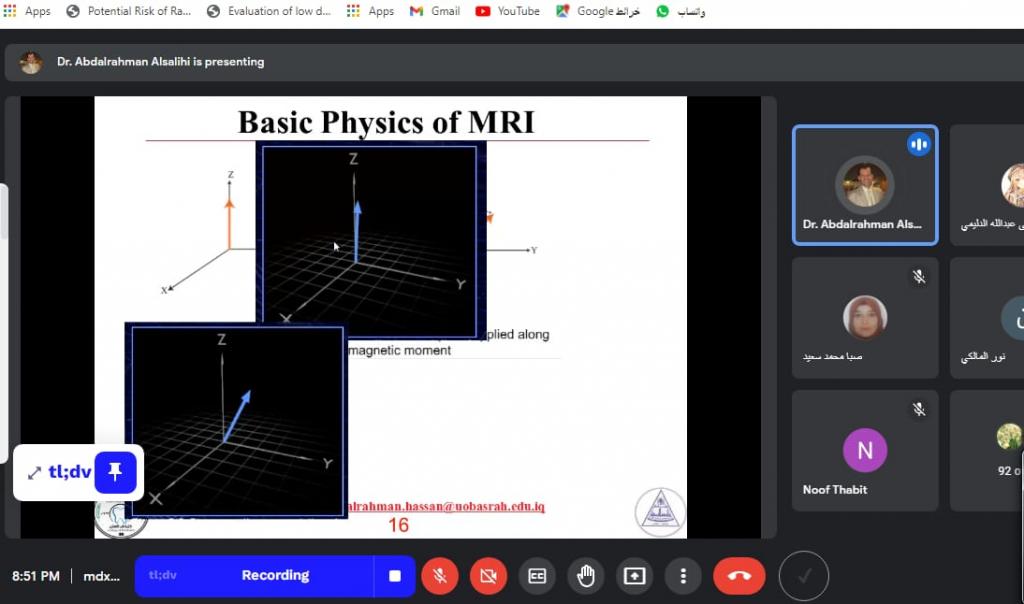Click the blue pin icon in the tl;dv widget
Viewport: 1024px width, 604px height.
point(115,472)
